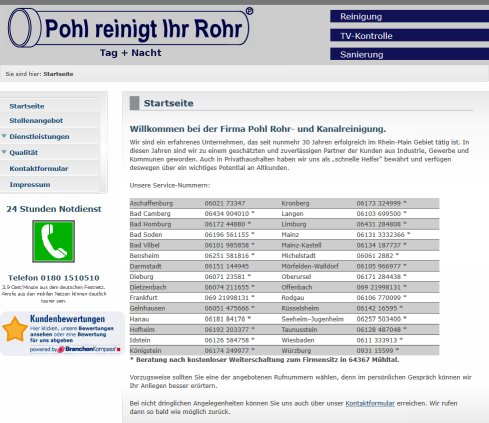Click Telefon 0180 1510510
Screen dimensions: 489x423
[x=54, y=278]
